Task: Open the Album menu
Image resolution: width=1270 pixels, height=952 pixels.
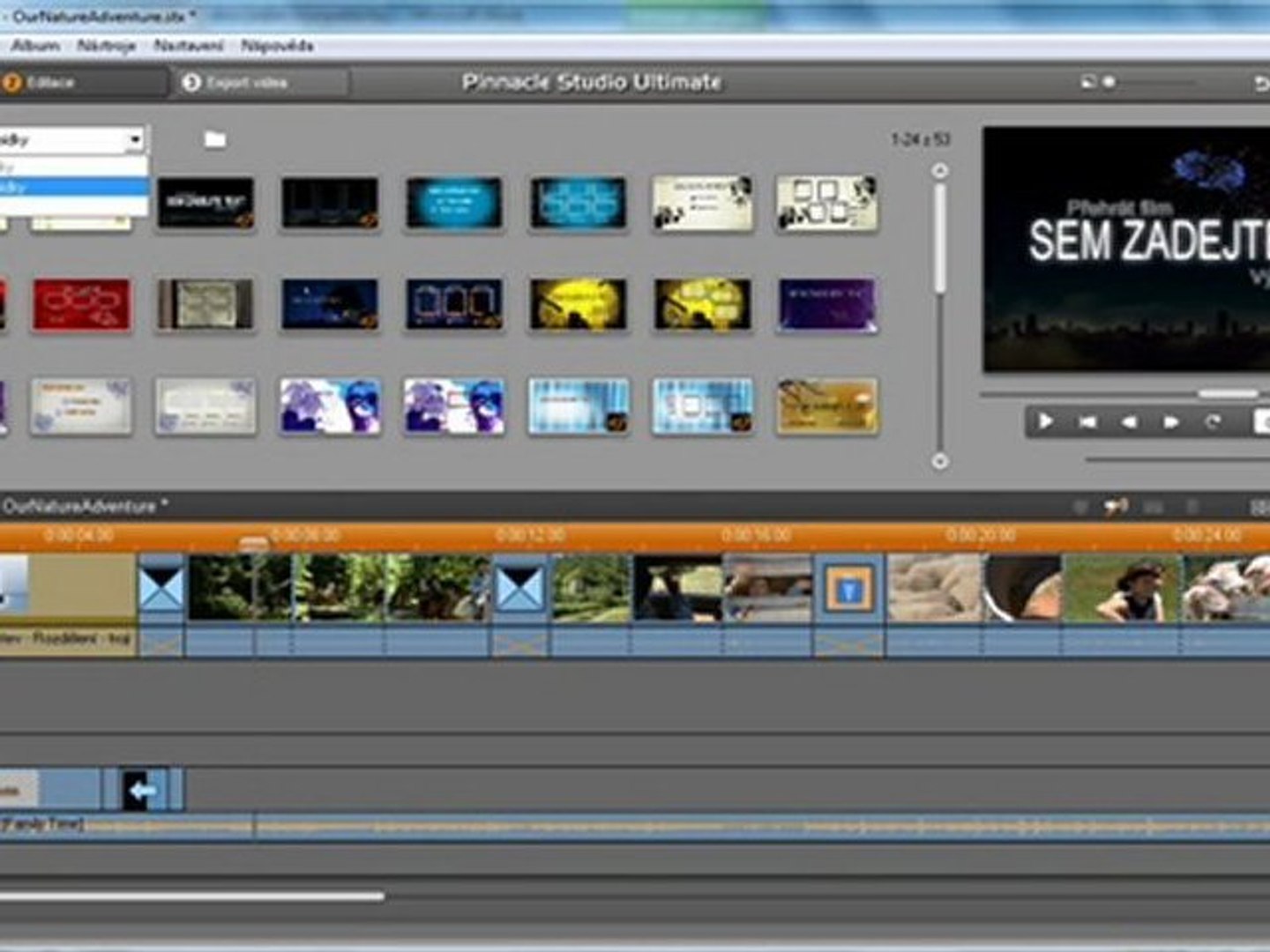Action: point(35,46)
